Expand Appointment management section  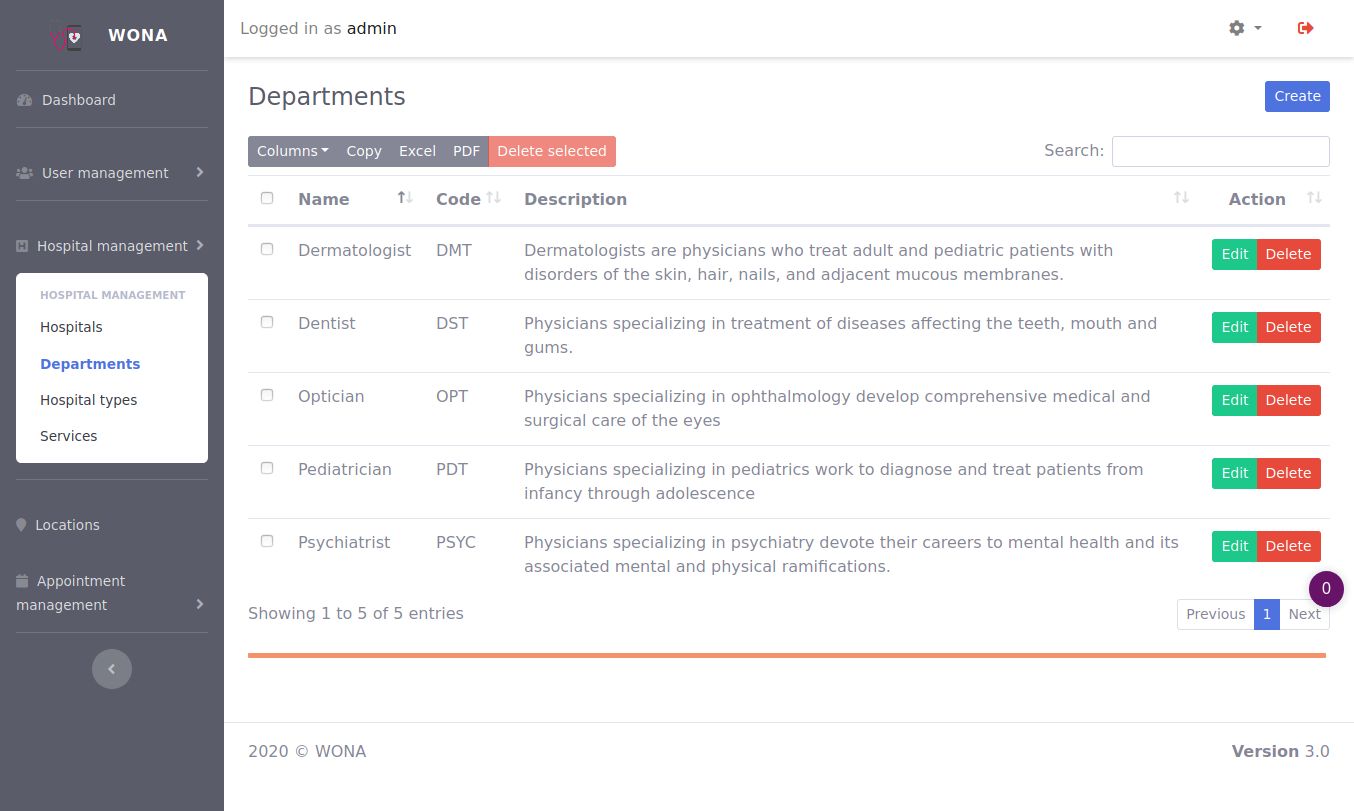[x=112, y=593]
